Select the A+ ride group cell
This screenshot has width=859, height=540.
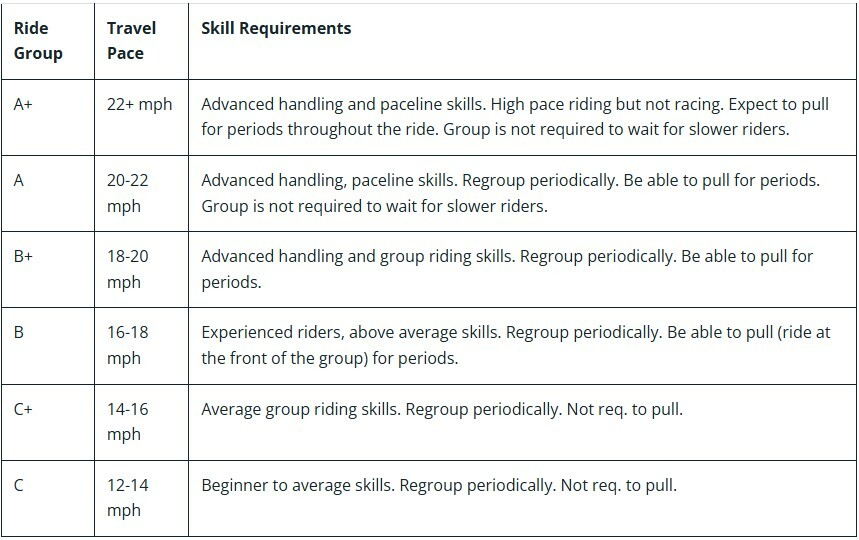click(24, 104)
